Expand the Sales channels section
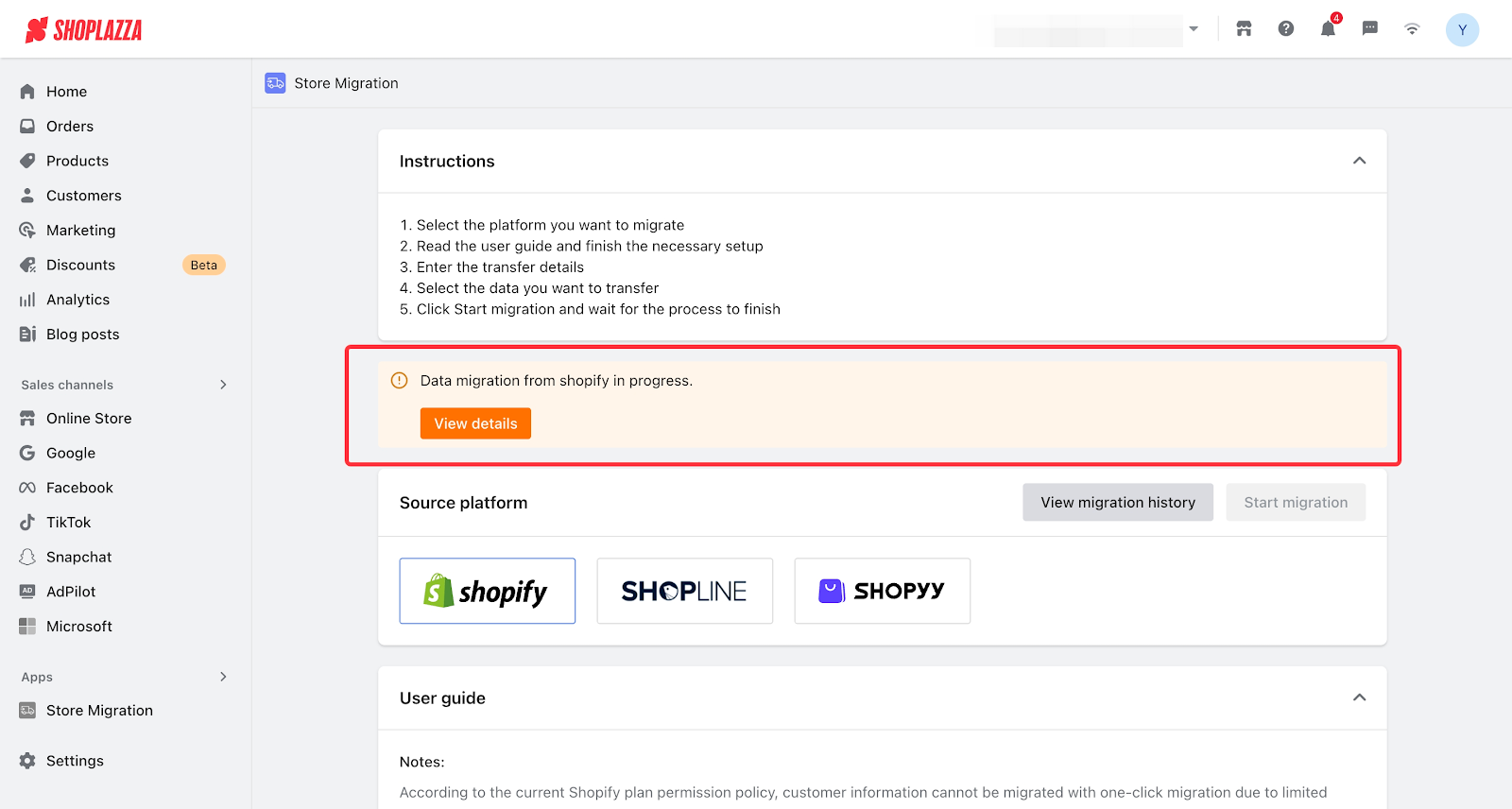1512x809 pixels. (223, 385)
